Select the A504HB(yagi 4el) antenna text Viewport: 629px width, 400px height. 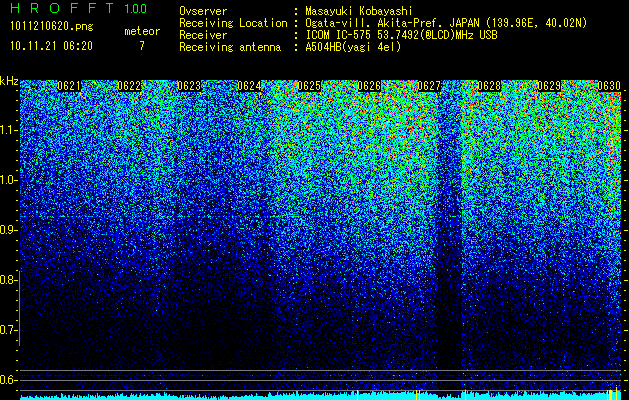click(x=353, y=47)
